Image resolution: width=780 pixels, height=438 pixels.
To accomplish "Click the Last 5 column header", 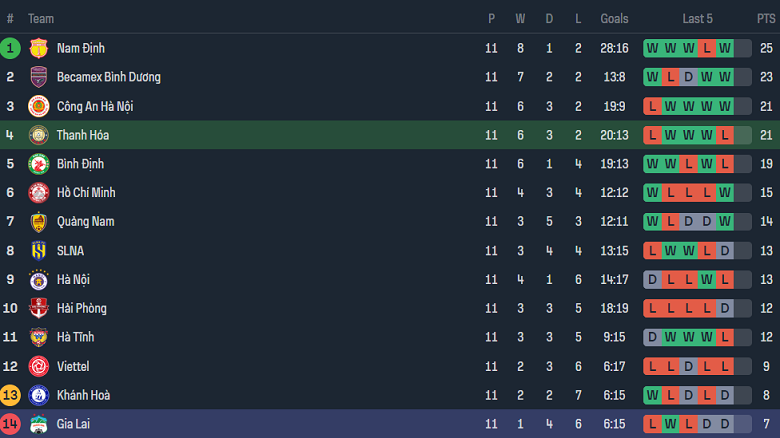I will click(697, 19).
